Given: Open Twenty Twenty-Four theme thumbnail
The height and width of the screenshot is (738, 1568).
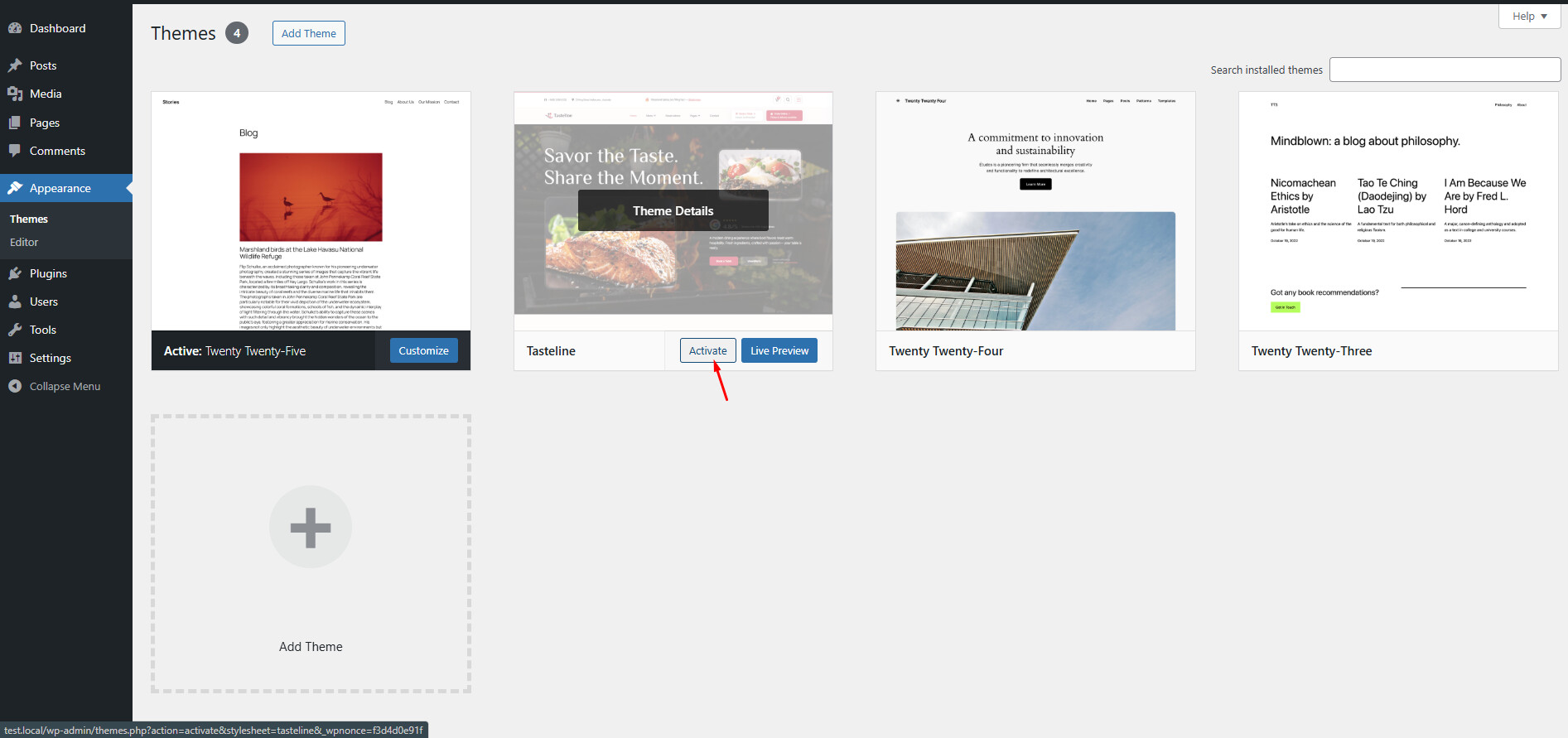Looking at the screenshot, I should pos(1035,211).
